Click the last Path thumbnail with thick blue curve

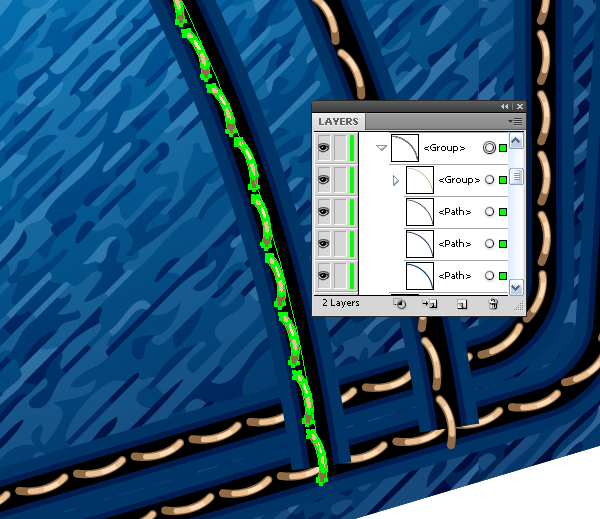pyautogui.click(x=420, y=276)
